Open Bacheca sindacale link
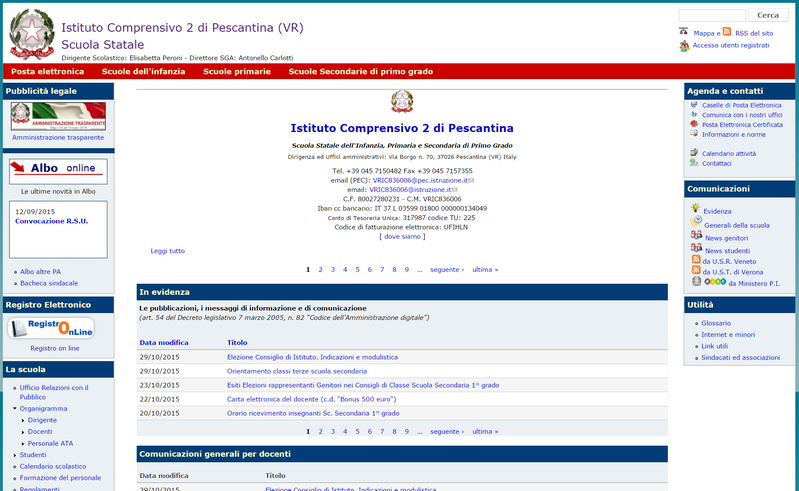Viewport: 799px width, 491px height. click(49, 283)
